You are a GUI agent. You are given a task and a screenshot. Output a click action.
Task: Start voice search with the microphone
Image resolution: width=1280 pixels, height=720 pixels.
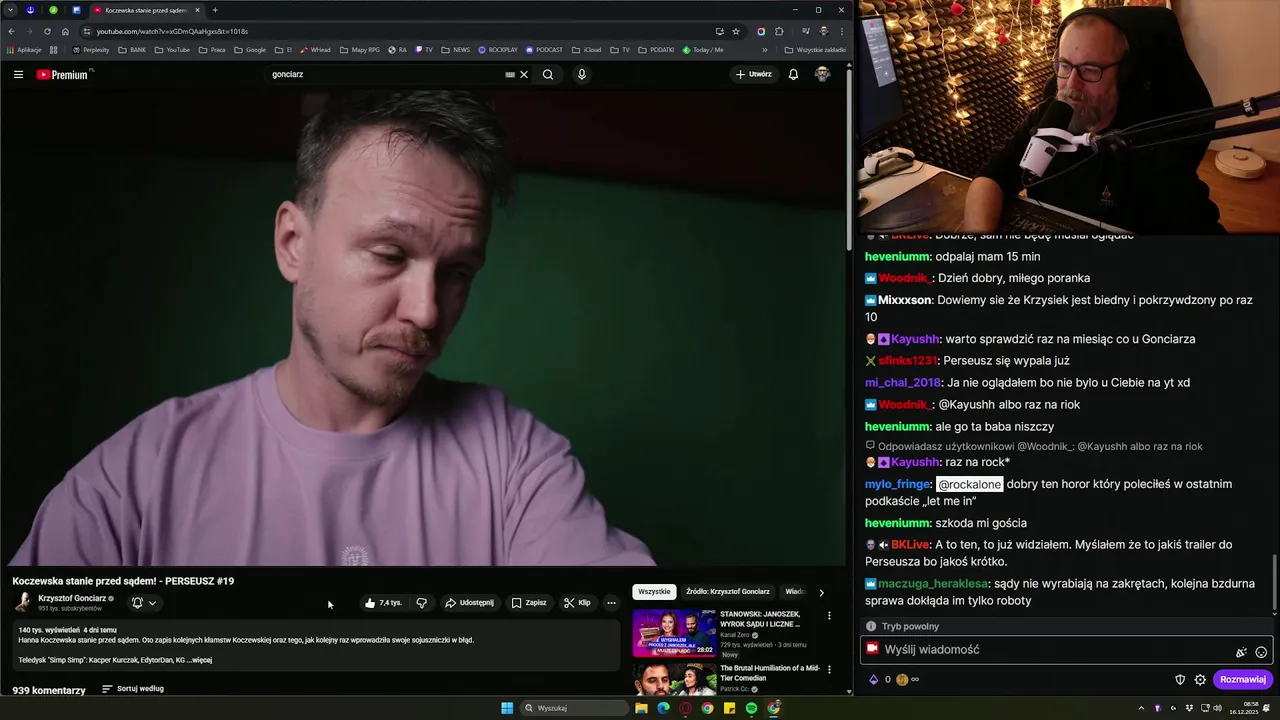coord(582,74)
